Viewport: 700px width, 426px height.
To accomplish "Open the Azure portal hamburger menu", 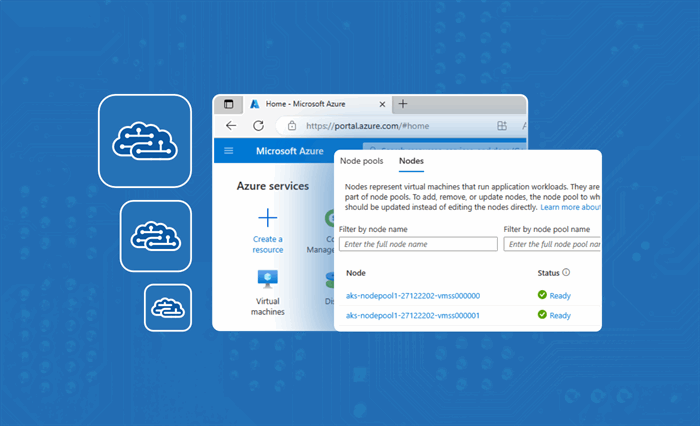I will 229,151.
